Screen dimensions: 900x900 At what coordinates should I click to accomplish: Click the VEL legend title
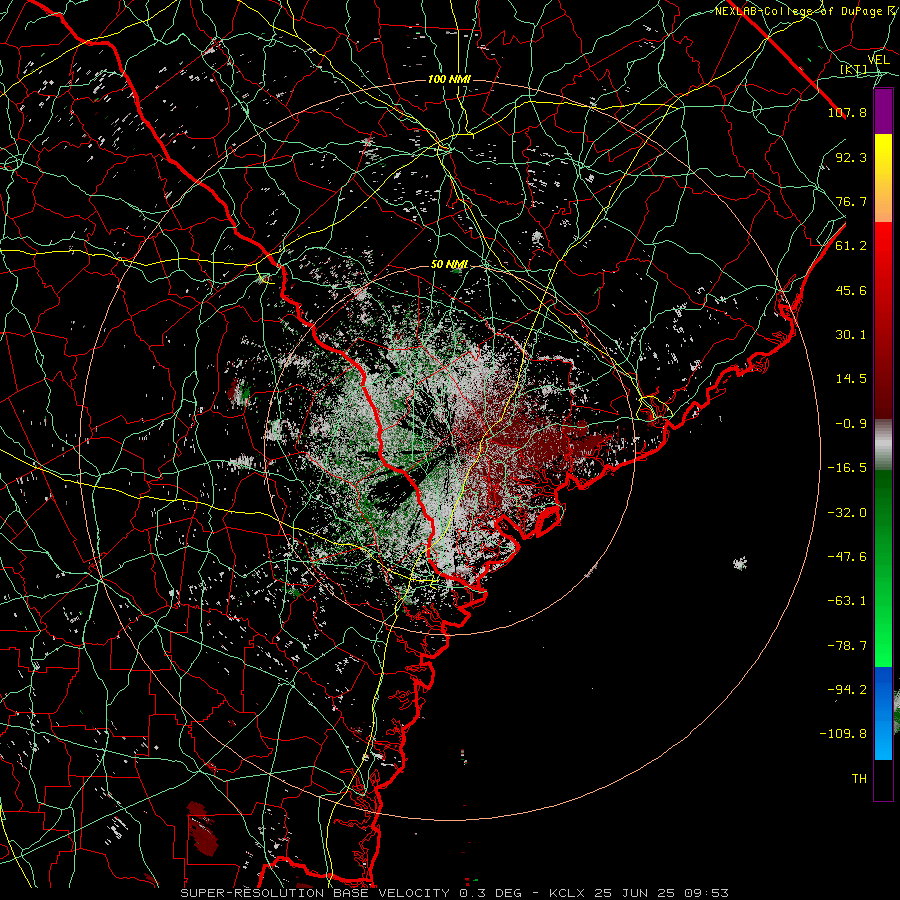click(879, 60)
